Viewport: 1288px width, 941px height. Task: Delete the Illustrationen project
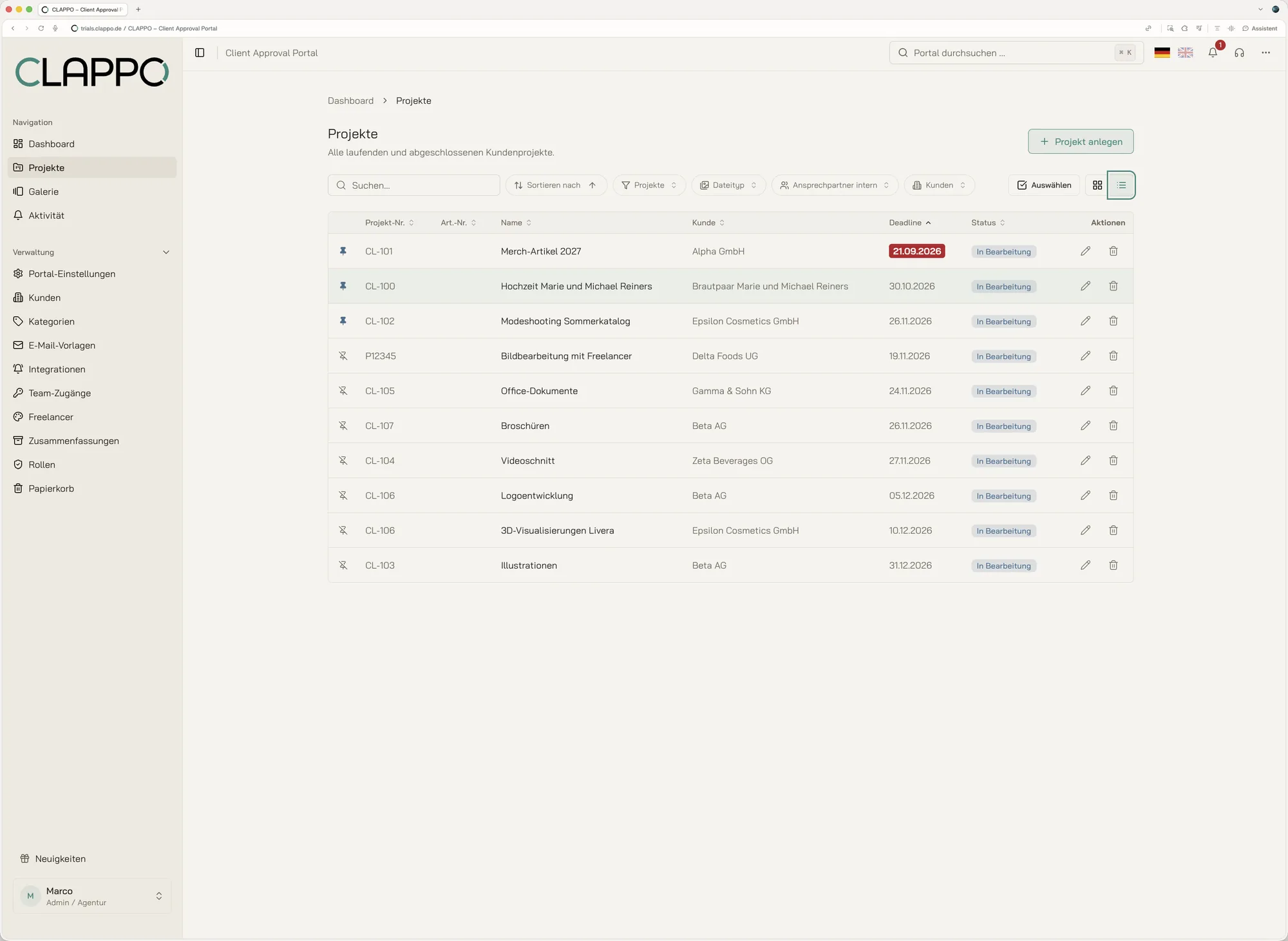point(1113,566)
